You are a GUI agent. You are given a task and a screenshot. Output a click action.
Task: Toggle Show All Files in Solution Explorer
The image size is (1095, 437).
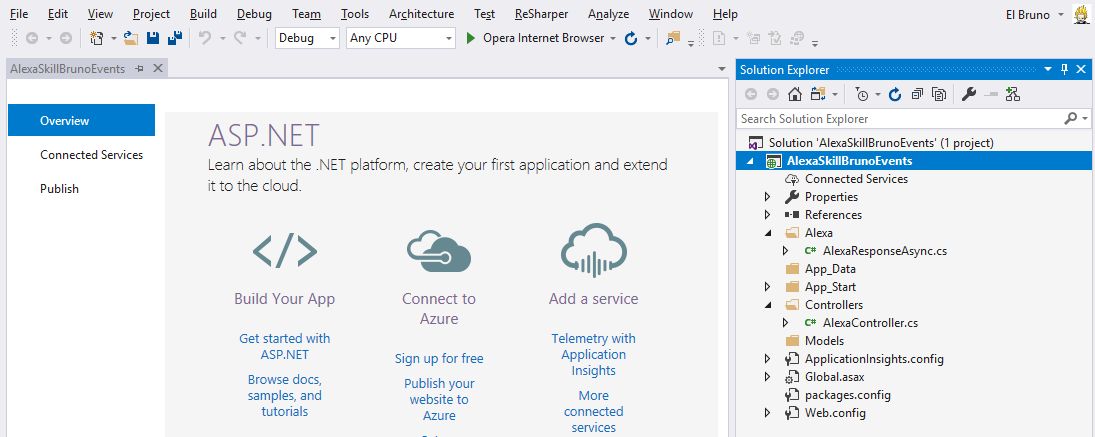coord(939,94)
